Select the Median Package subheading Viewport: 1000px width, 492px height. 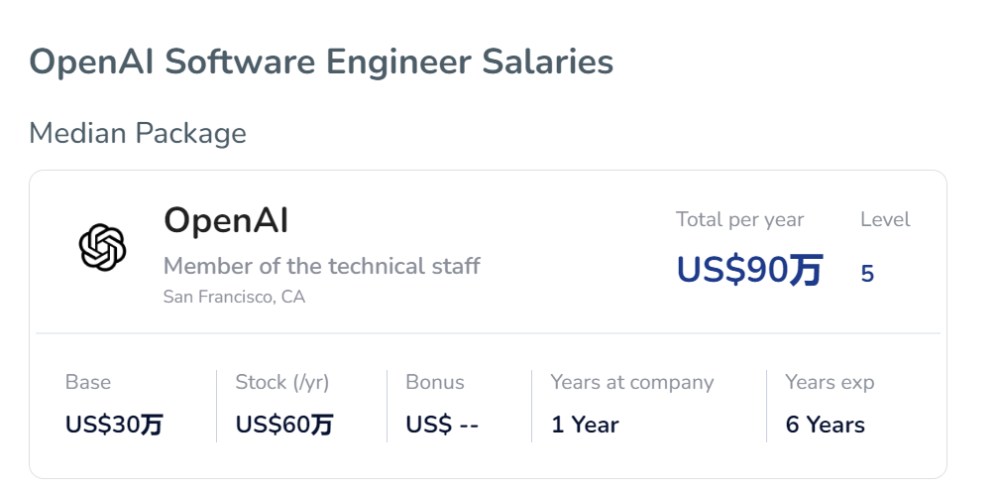pos(138,133)
